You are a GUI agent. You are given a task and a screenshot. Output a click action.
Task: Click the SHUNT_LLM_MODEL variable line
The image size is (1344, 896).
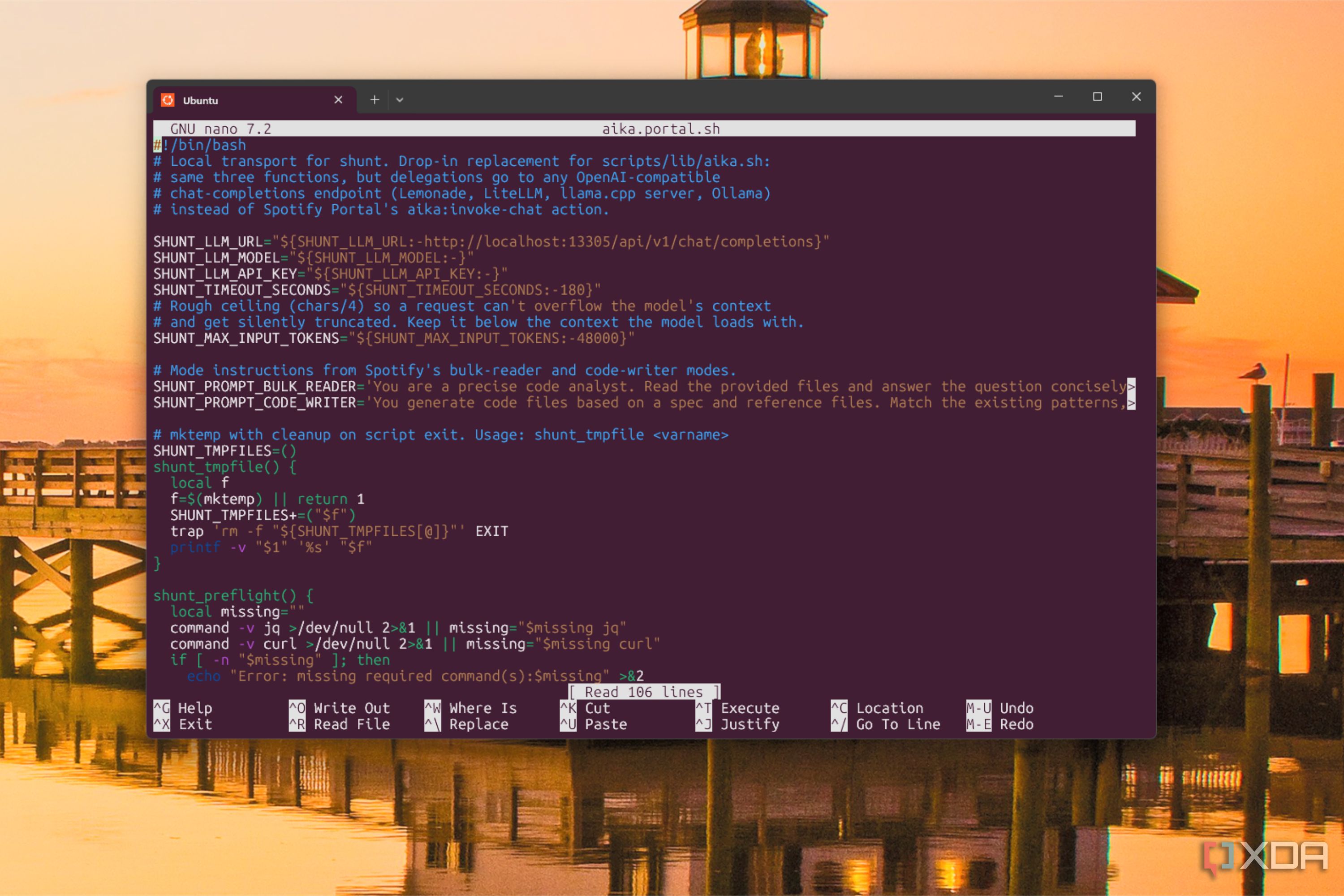(314, 258)
